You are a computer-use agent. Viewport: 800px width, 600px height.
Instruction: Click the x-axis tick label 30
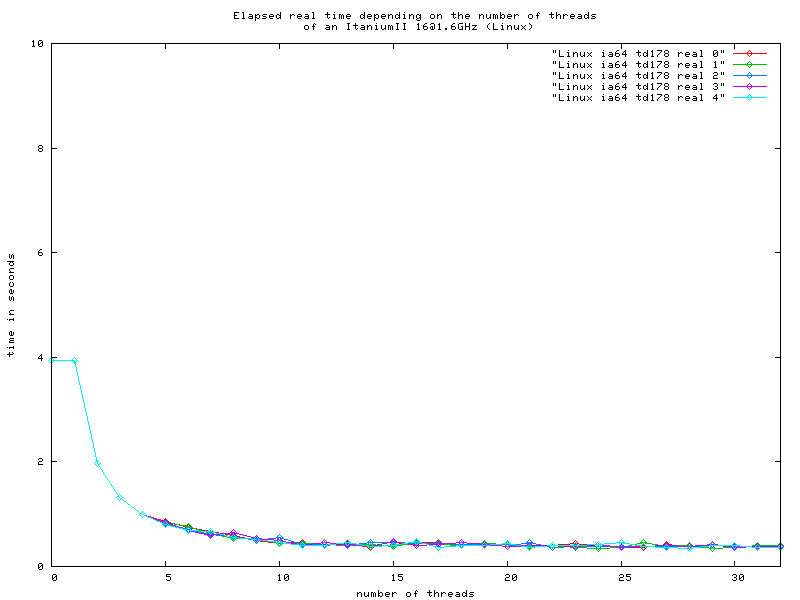[x=735, y=578]
